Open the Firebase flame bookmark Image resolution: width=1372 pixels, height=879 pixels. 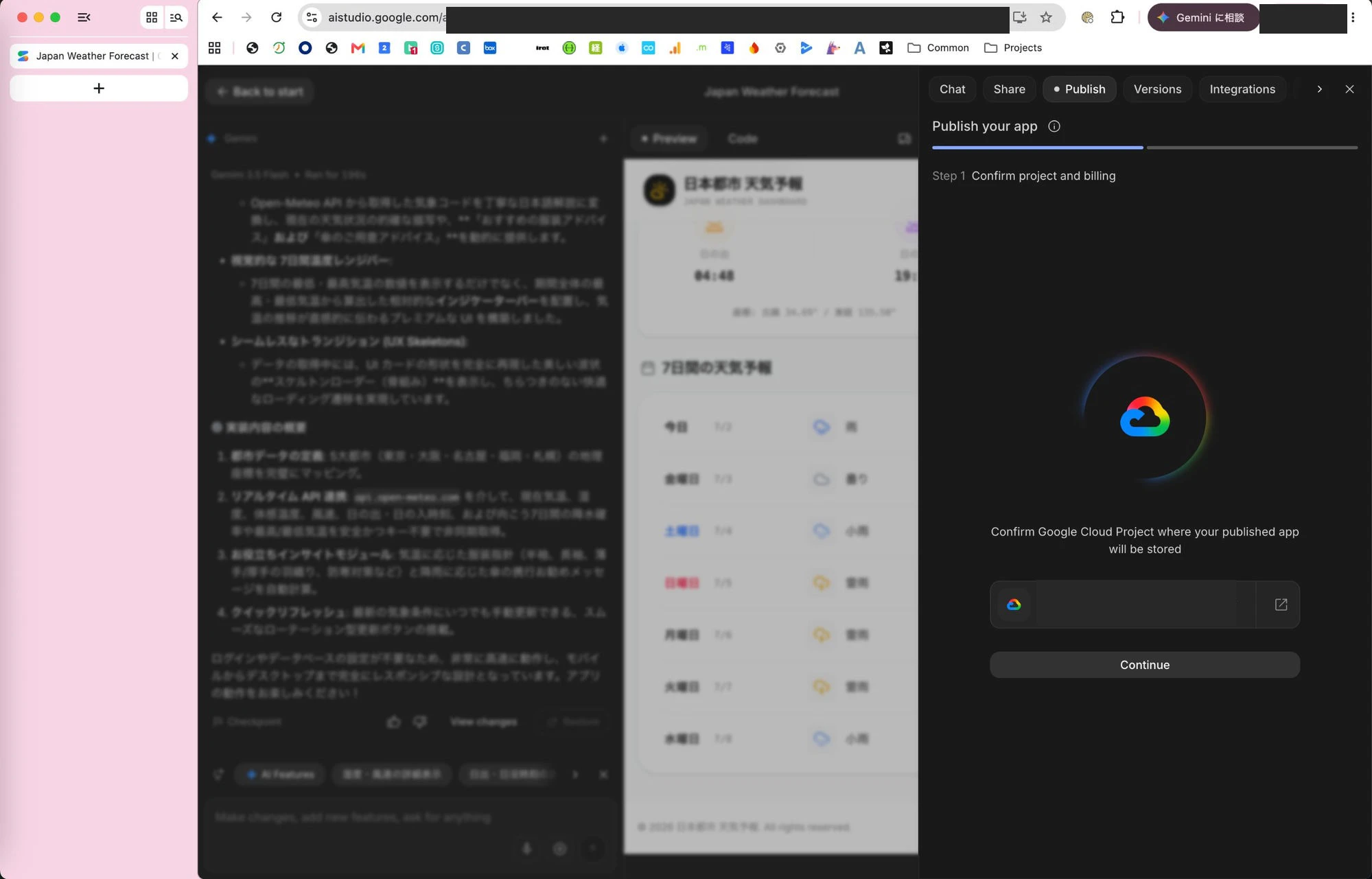[x=754, y=47]
